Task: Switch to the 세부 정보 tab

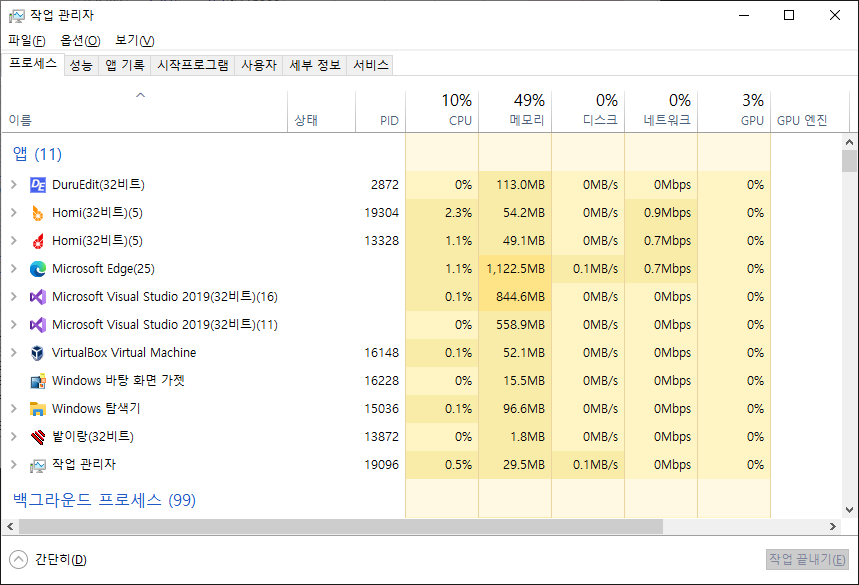Action: (315, 65)
